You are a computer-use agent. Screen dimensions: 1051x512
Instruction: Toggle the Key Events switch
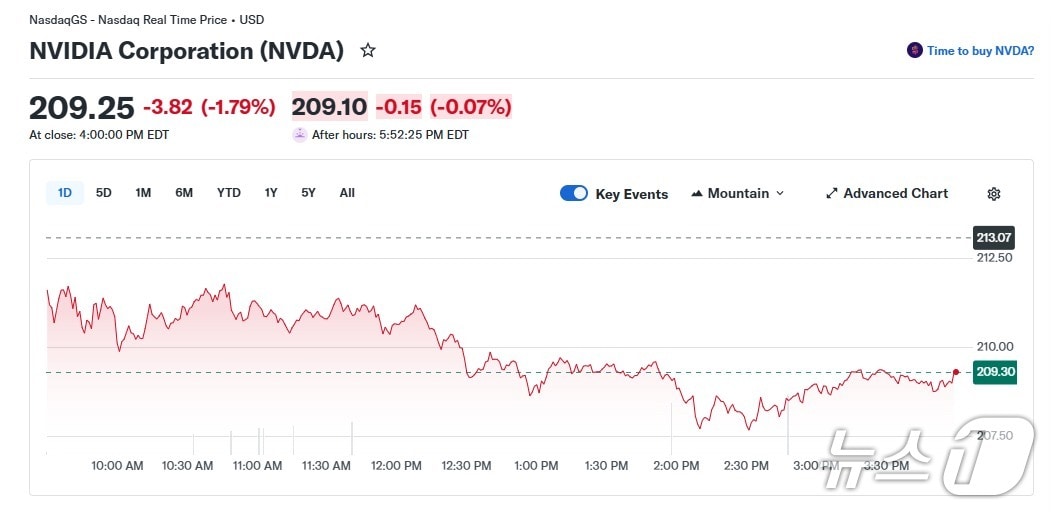point(574,194)
